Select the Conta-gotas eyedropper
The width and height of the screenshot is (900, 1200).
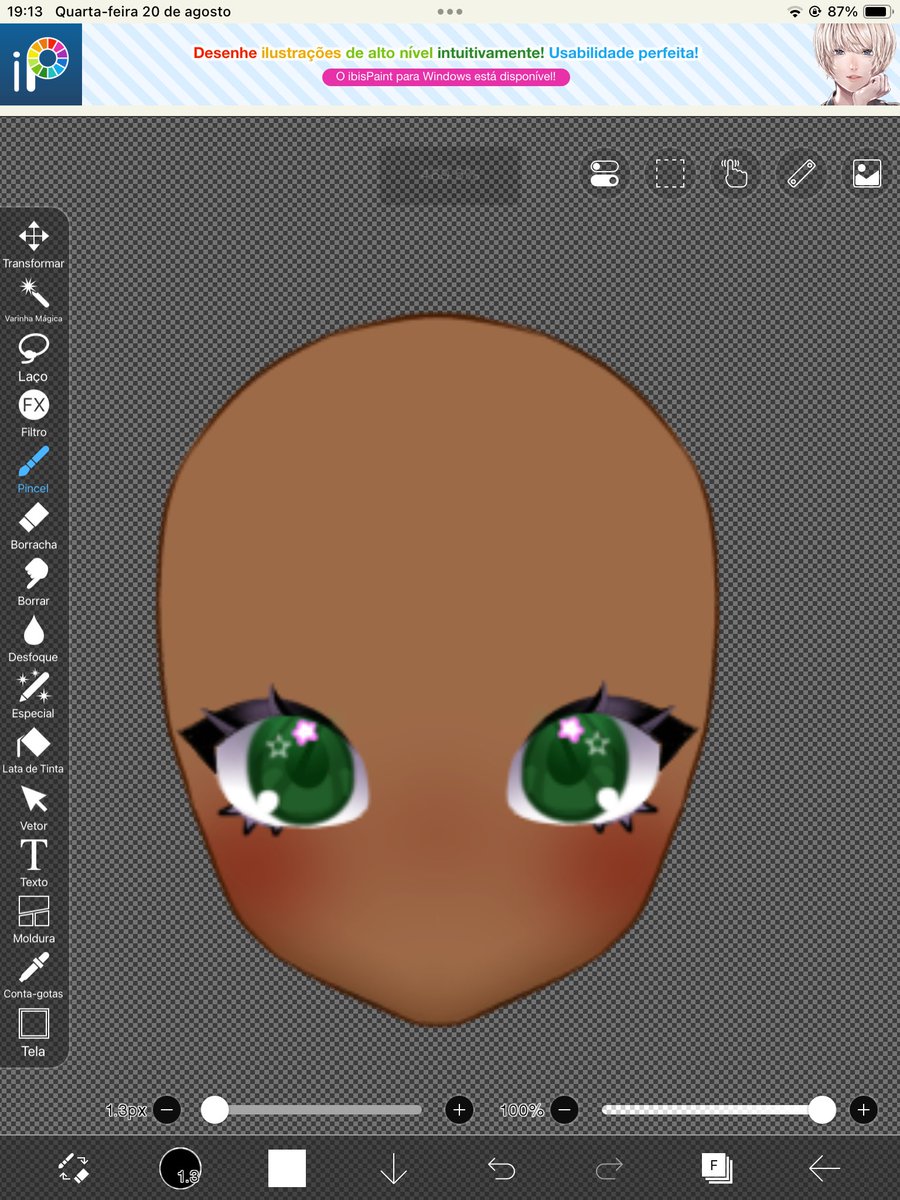[x=33, y=975]
